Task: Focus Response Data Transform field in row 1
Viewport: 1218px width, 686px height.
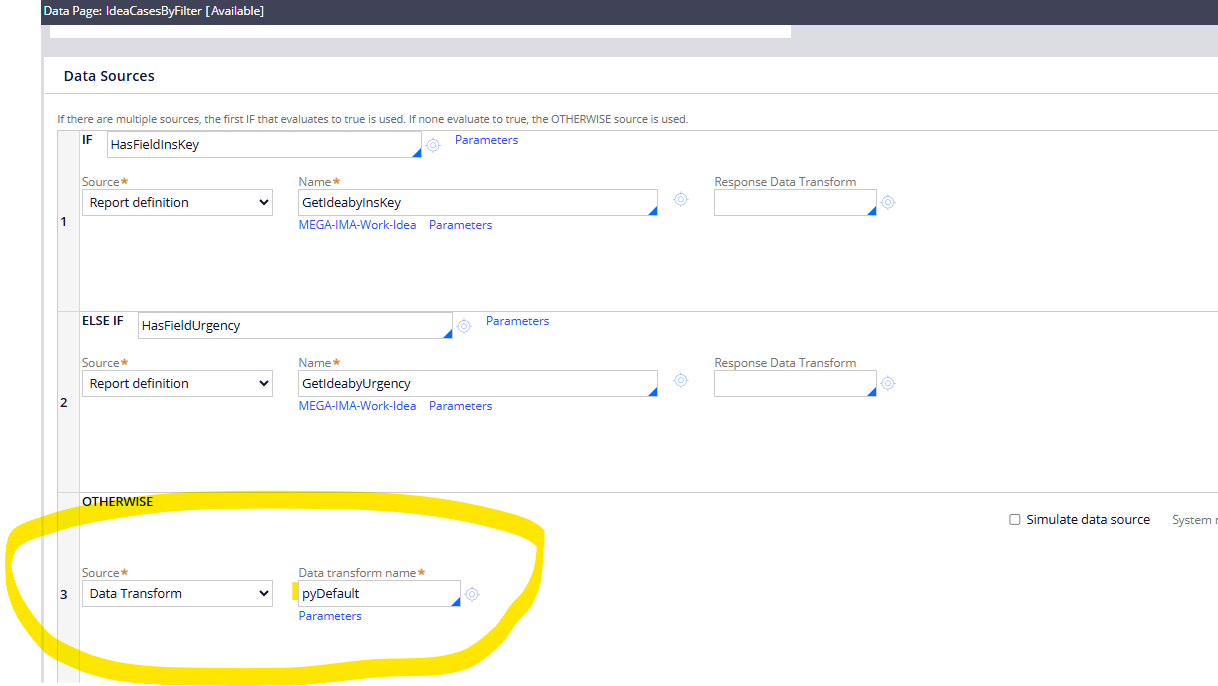Action: click(795, 202)
